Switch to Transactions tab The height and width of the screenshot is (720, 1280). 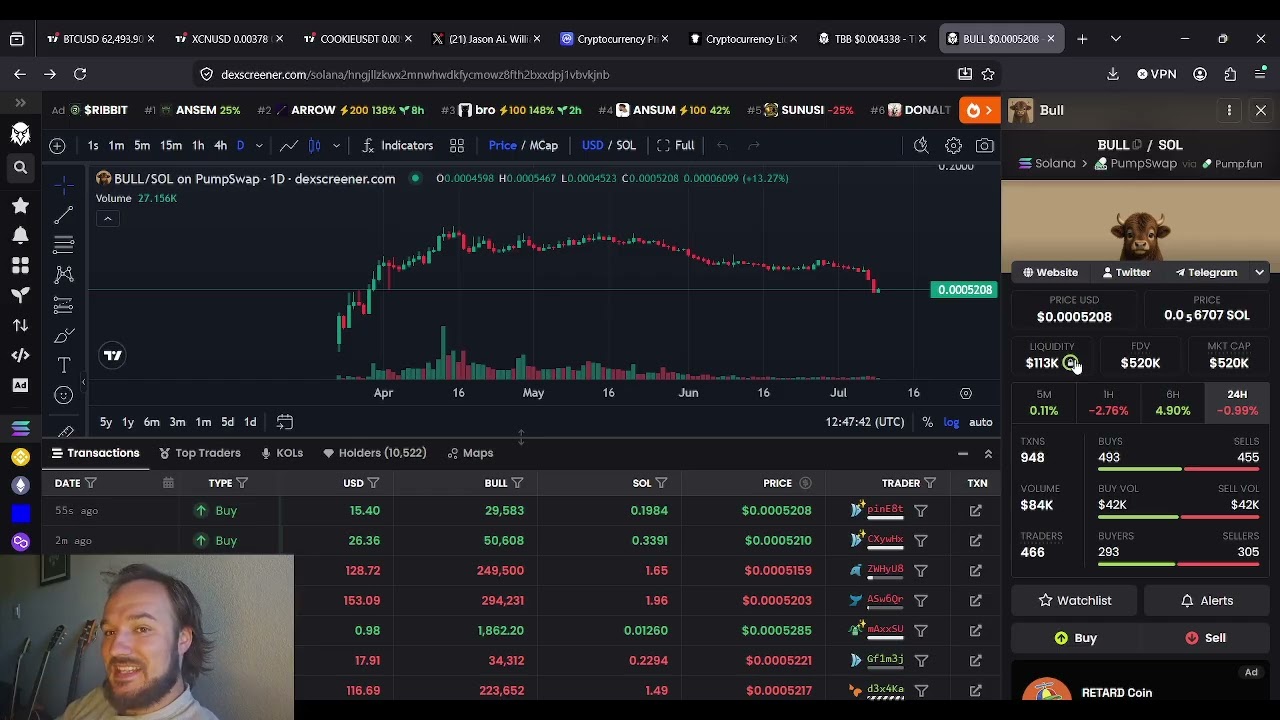95,453
